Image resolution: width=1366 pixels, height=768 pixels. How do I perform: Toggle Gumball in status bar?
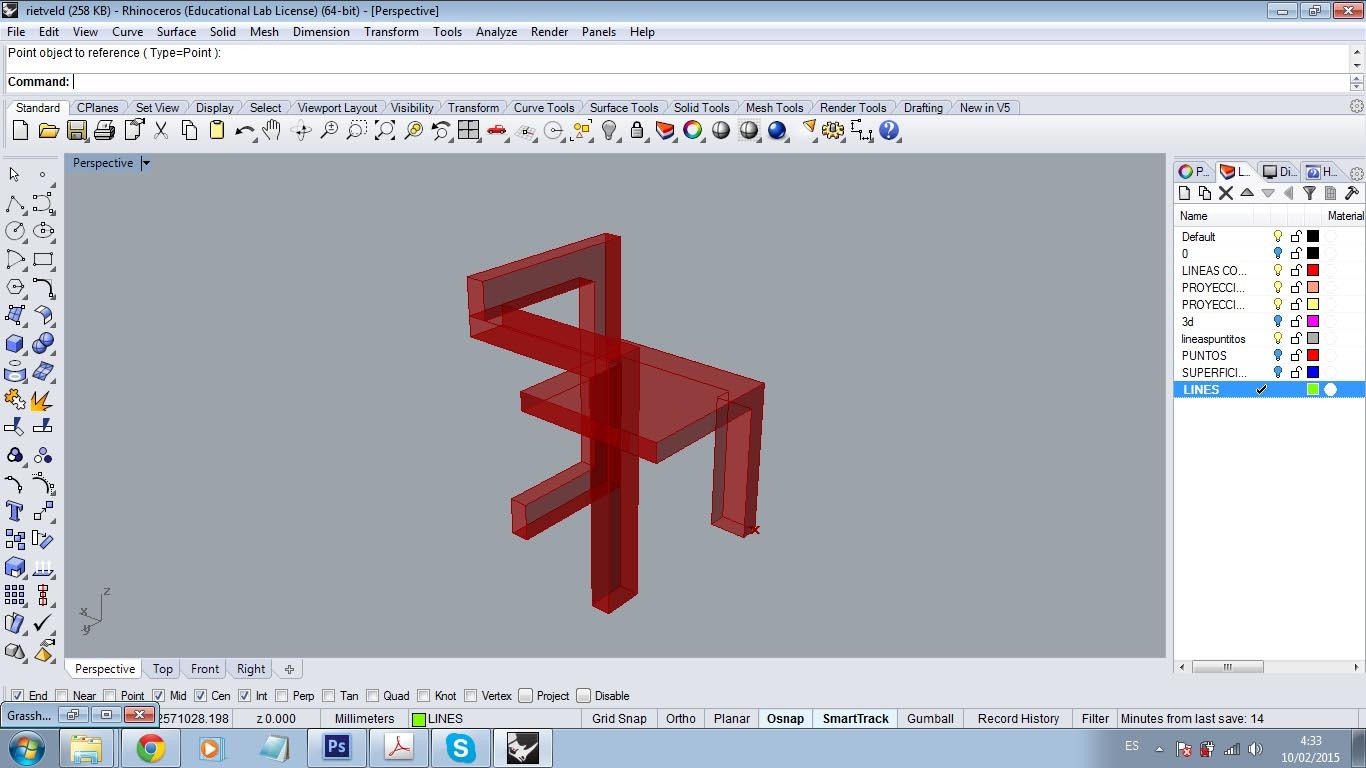point(930,718)
